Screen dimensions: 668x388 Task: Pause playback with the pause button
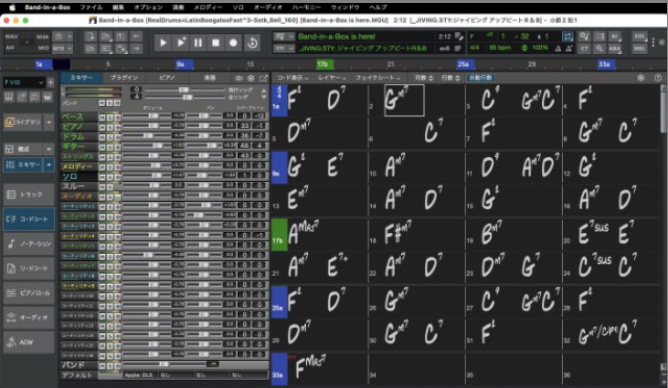coord(198,43)
